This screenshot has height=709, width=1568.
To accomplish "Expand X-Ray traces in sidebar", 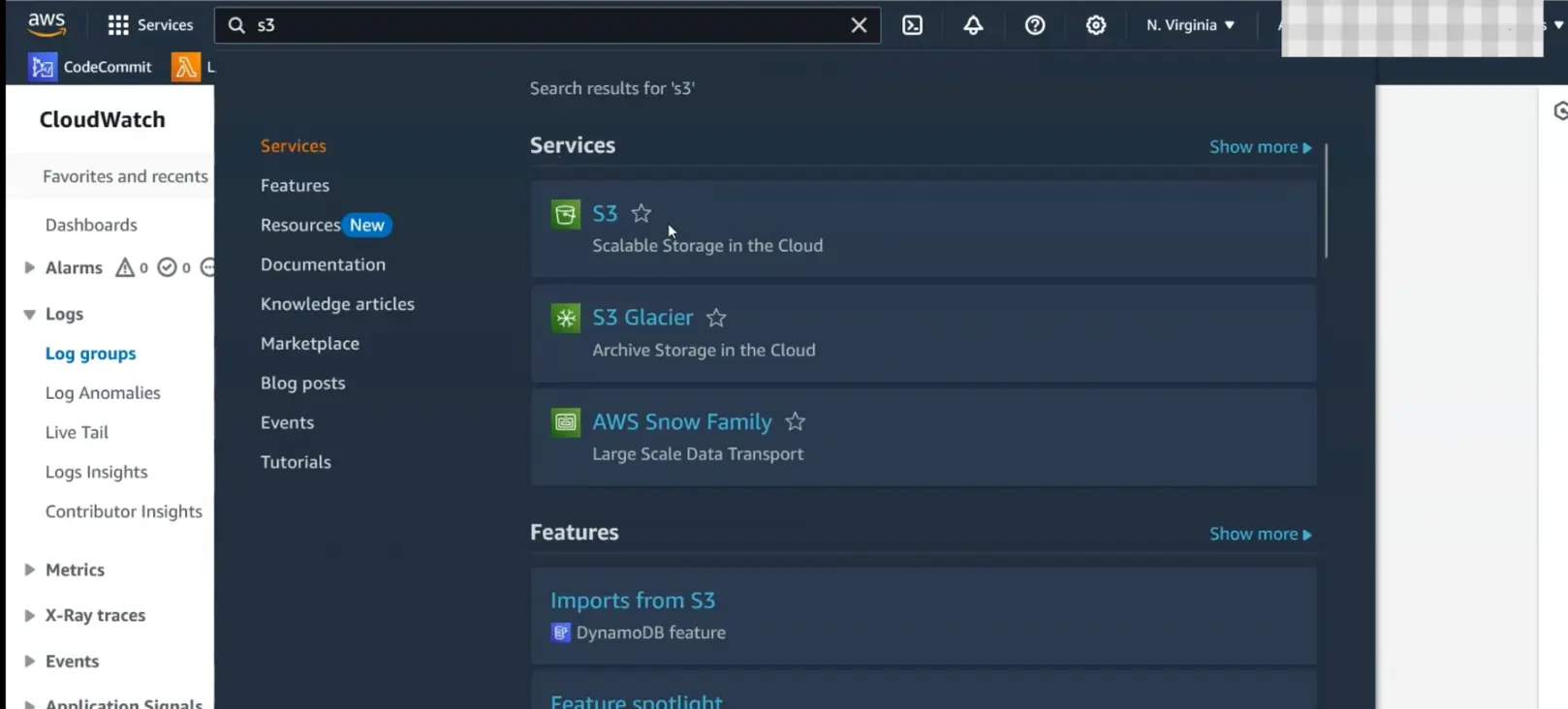I will pyautogui.click(x=29, y=615).
